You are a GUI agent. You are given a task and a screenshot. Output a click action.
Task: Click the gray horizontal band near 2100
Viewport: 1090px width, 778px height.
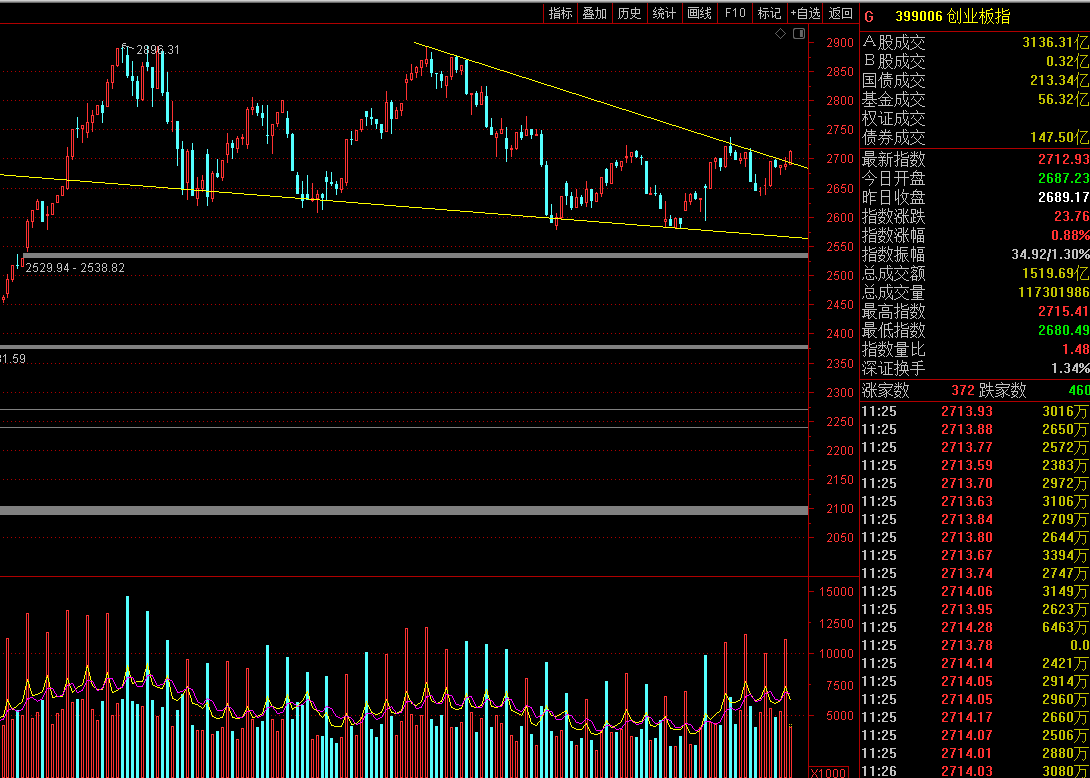click(400, 510)
